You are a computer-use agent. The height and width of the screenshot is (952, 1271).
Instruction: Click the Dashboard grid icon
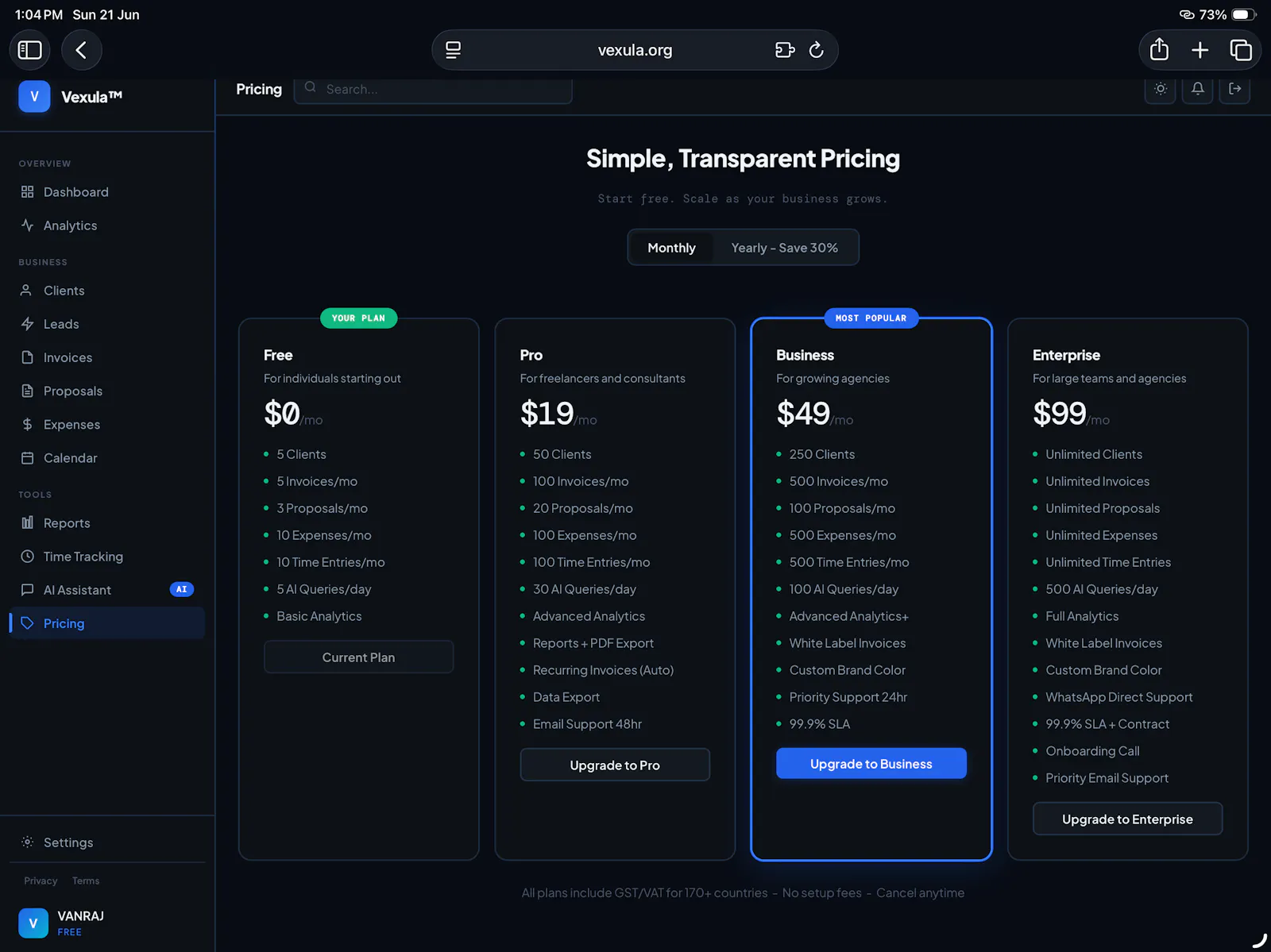[28, 192]
